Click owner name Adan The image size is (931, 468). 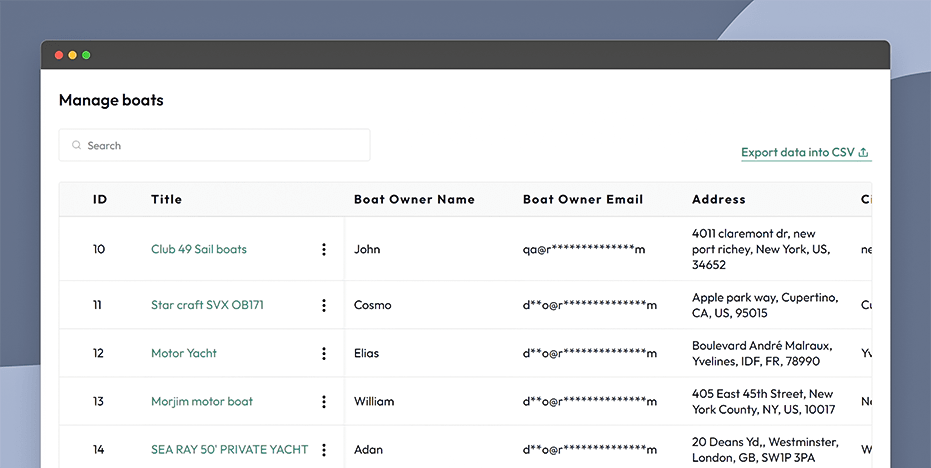368,450
